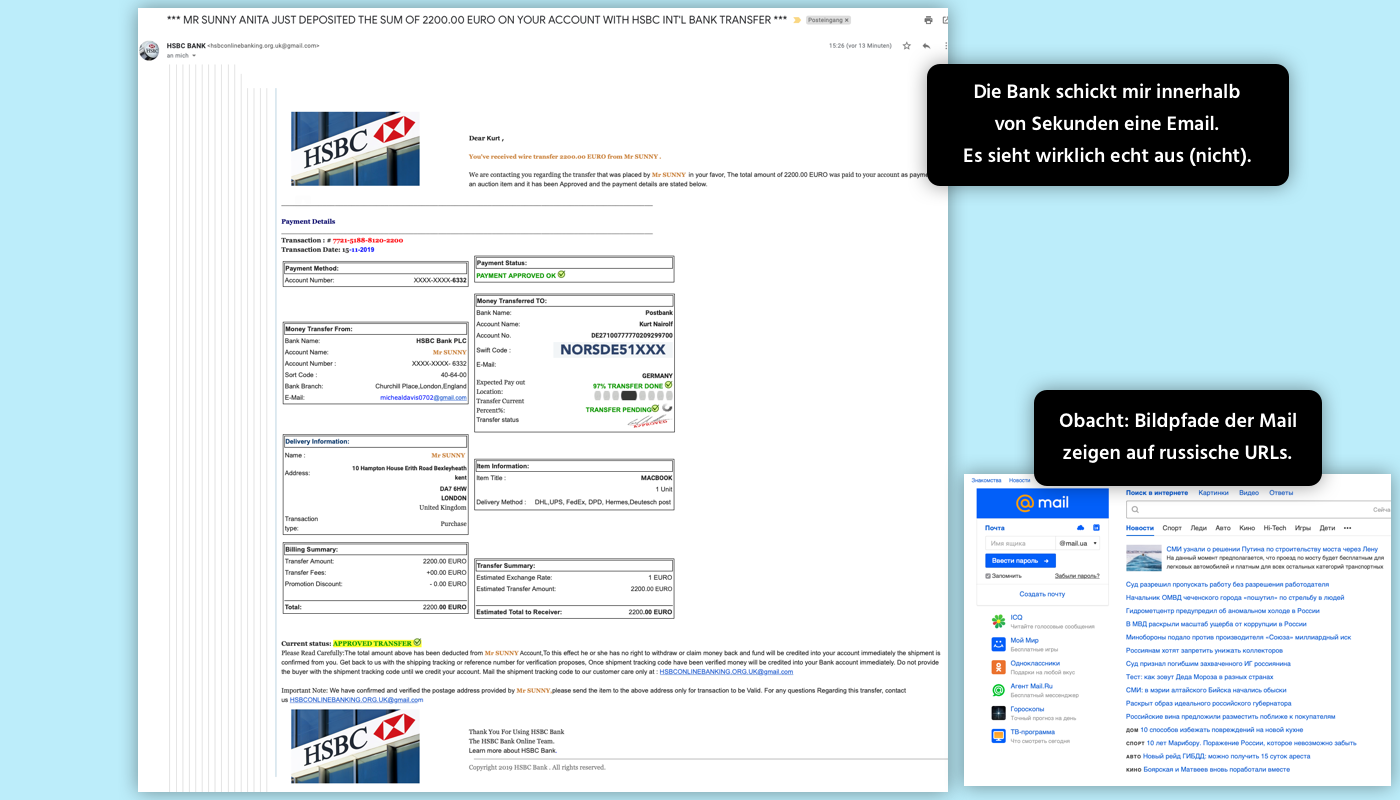Click the ТВ-программа icon
The height and width of the screenshot is (800, 1400).
998,736
